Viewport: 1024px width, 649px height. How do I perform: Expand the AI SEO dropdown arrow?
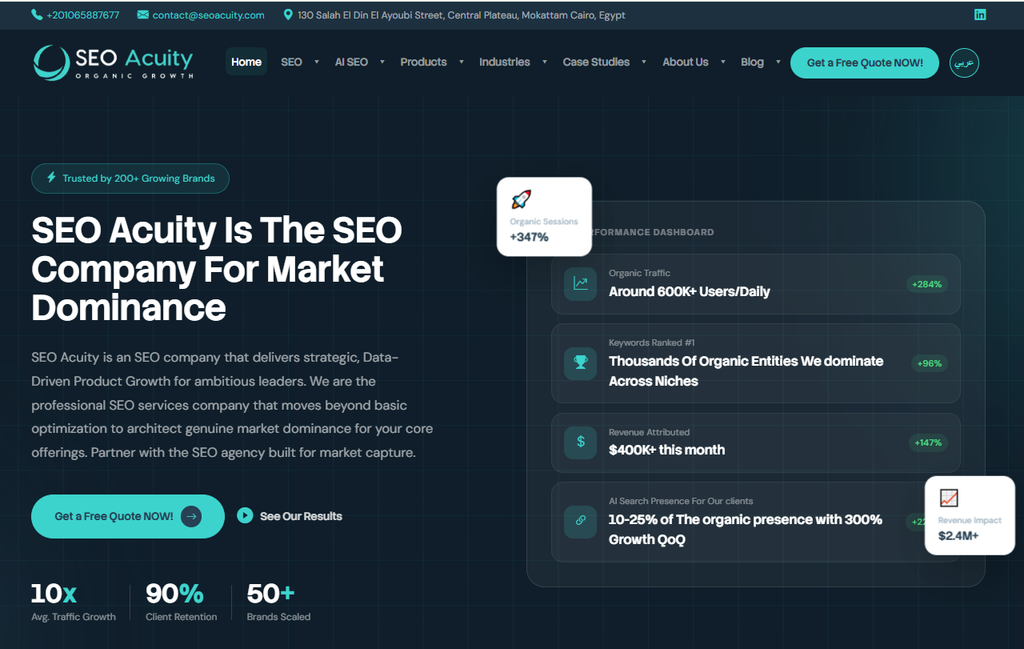pos(382,62)
